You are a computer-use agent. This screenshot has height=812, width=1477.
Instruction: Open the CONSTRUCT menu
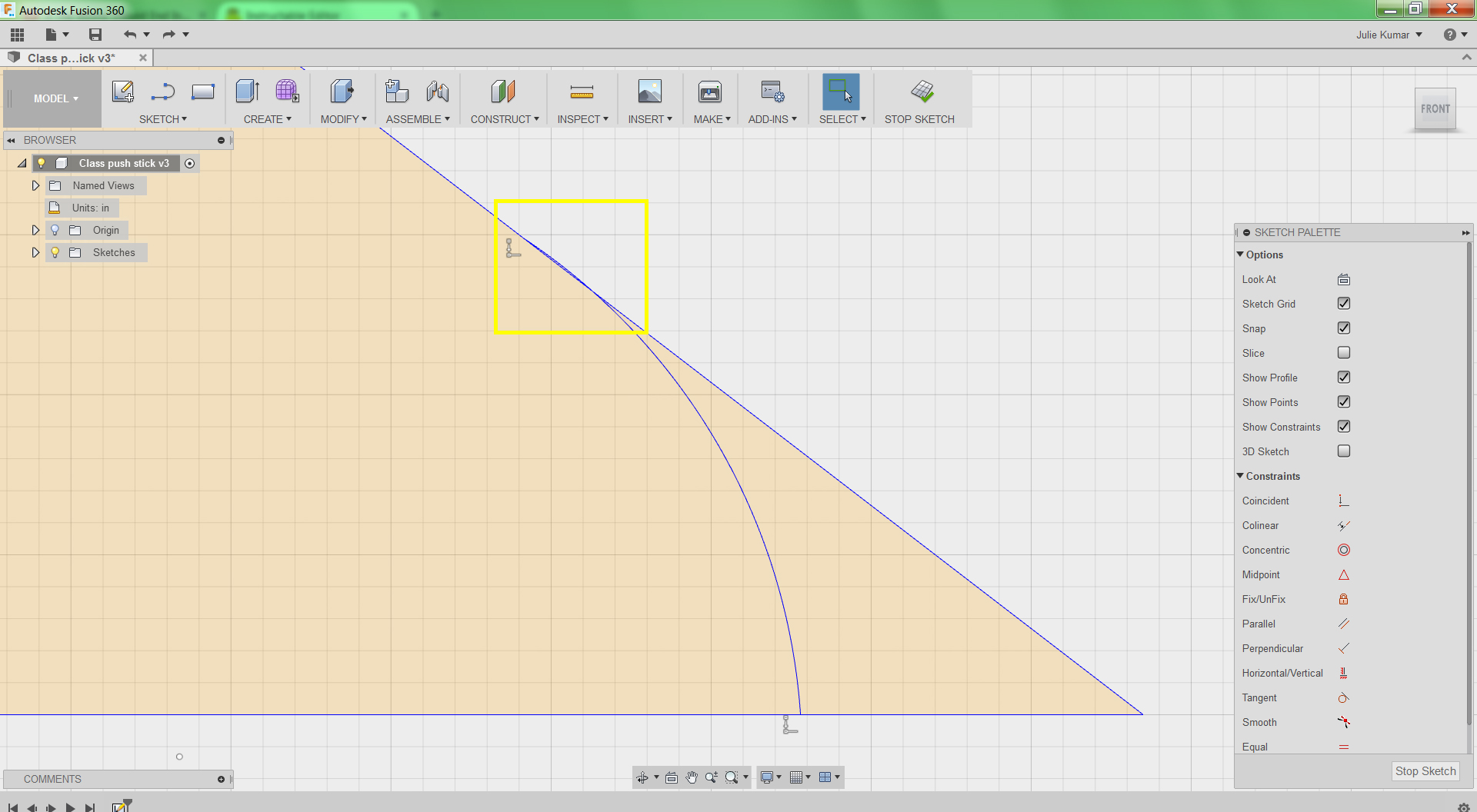[505, 119]
